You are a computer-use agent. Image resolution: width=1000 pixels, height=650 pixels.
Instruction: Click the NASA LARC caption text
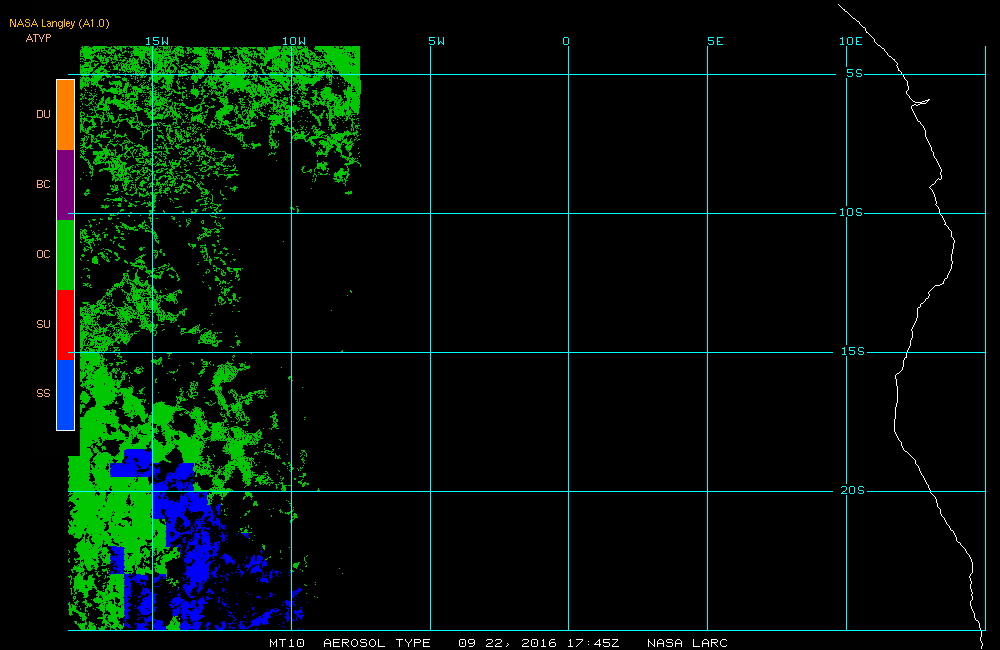688,643
